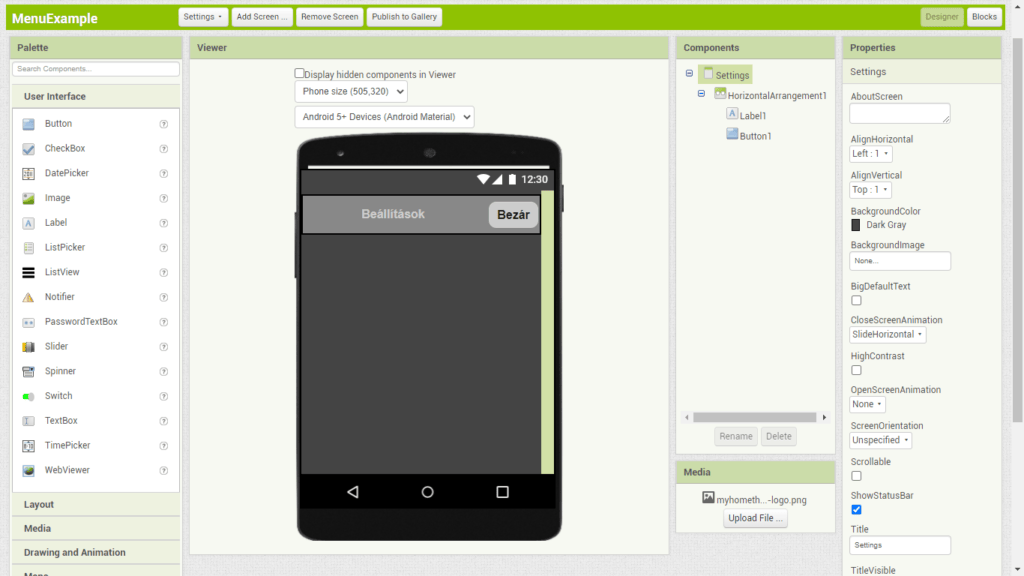Click the BackgroundImage None field
Viewport: 1024px width, 576px height.
(900, 261)
